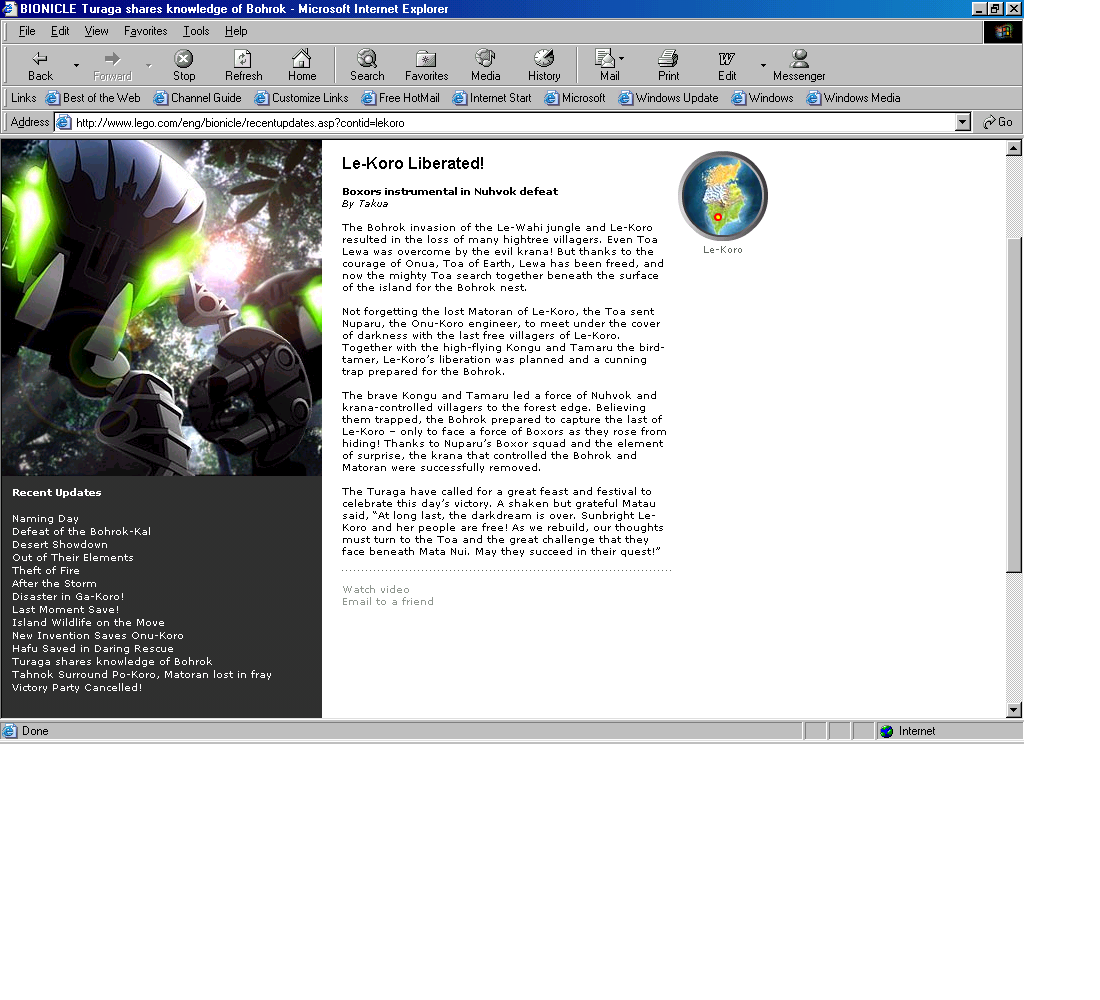Image resolution: width=1100 pixels, height=1000 pixels.
Task: Open the Best of the Web link
Action: 93,98
